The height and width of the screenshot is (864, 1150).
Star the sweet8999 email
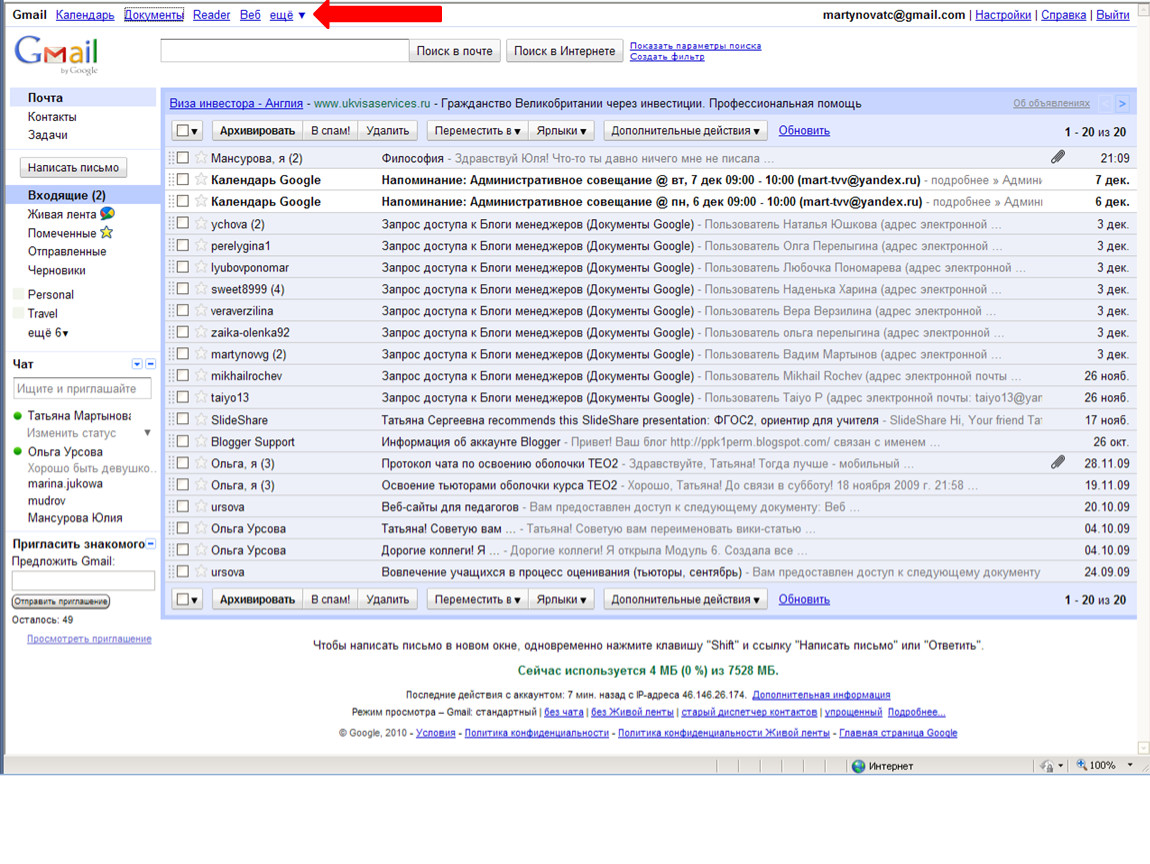[201, 289]
